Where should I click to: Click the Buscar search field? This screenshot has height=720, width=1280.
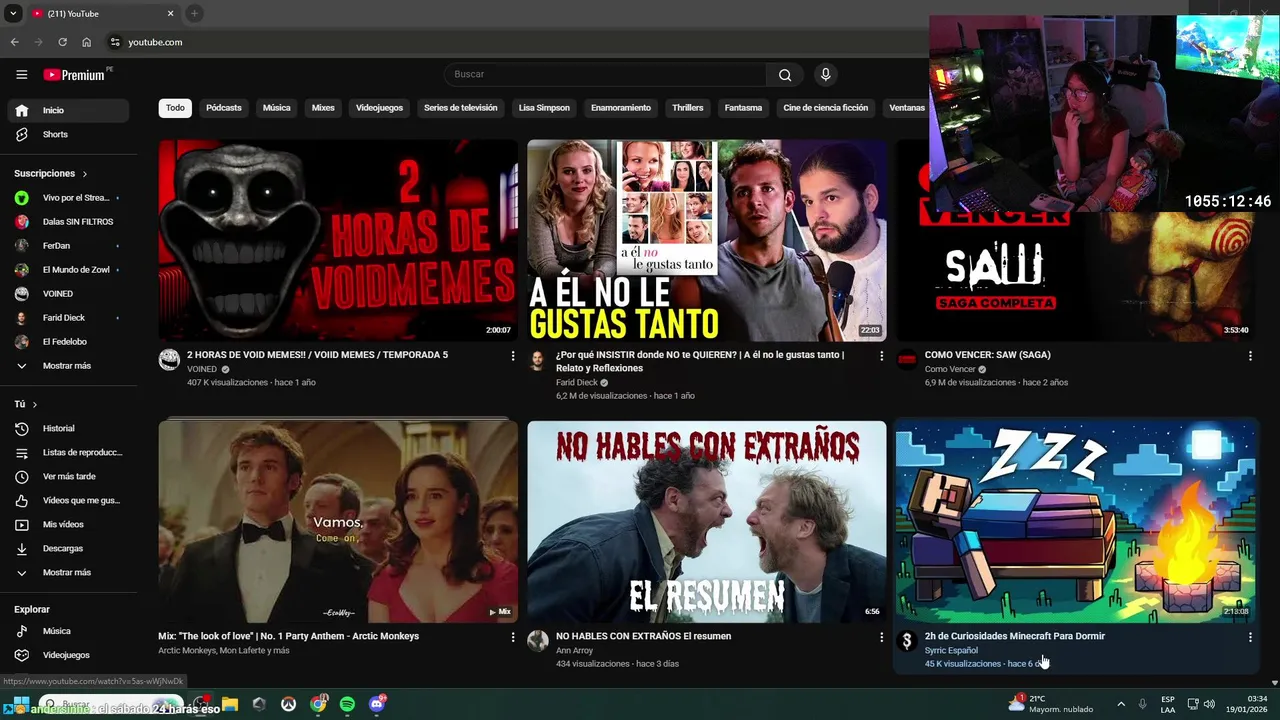pos(605,74)
